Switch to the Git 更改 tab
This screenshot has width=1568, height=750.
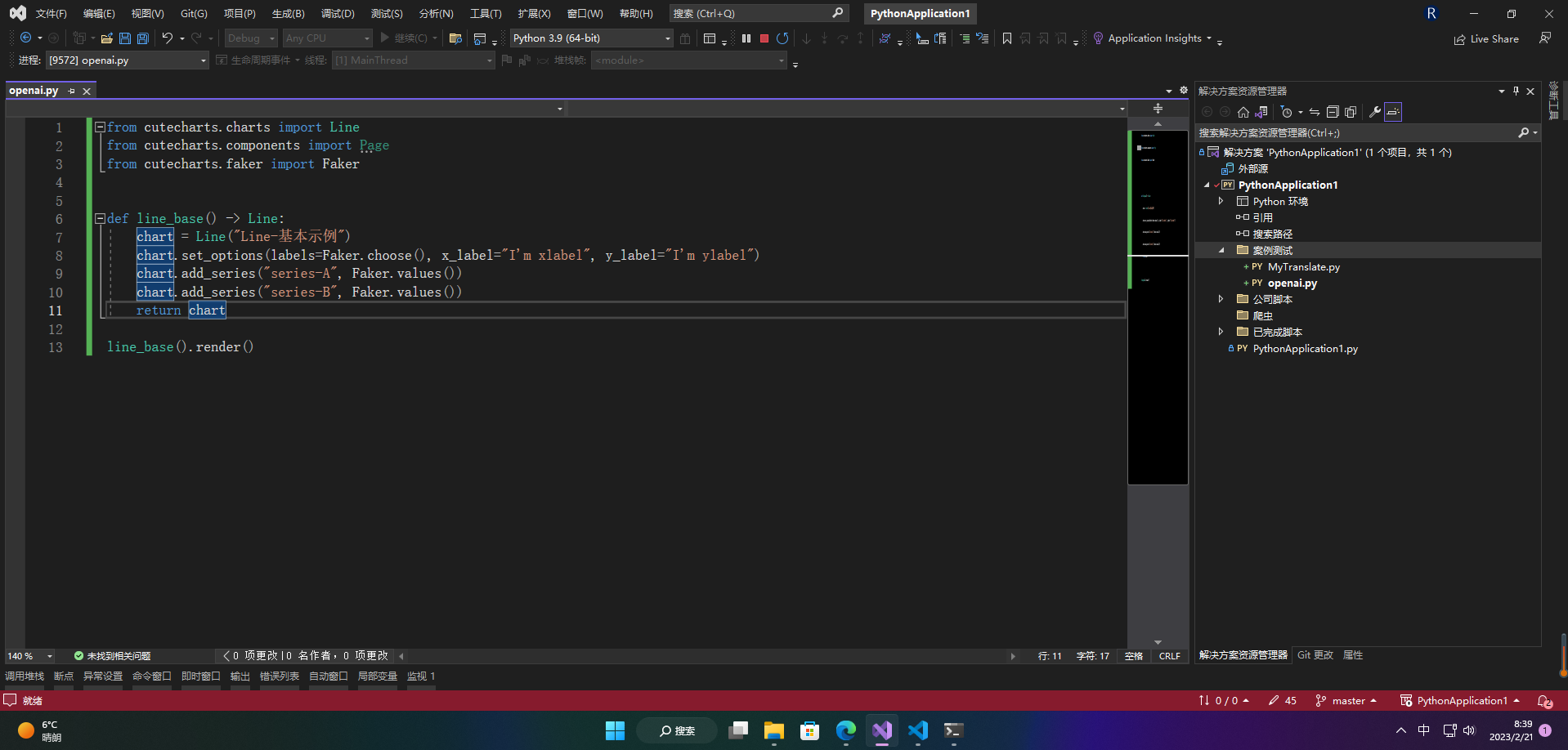point(1315,655)
